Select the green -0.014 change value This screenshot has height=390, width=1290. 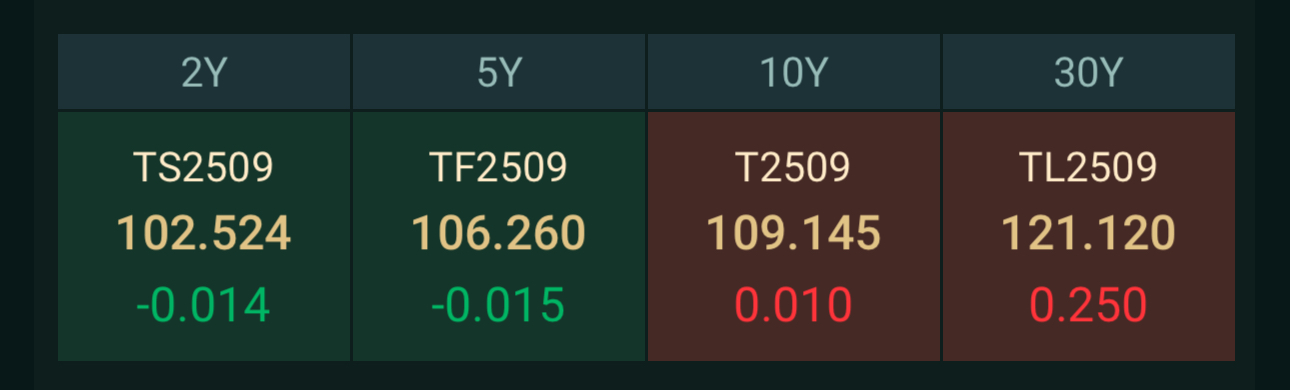pyautogui.click(x=204, y=305)
